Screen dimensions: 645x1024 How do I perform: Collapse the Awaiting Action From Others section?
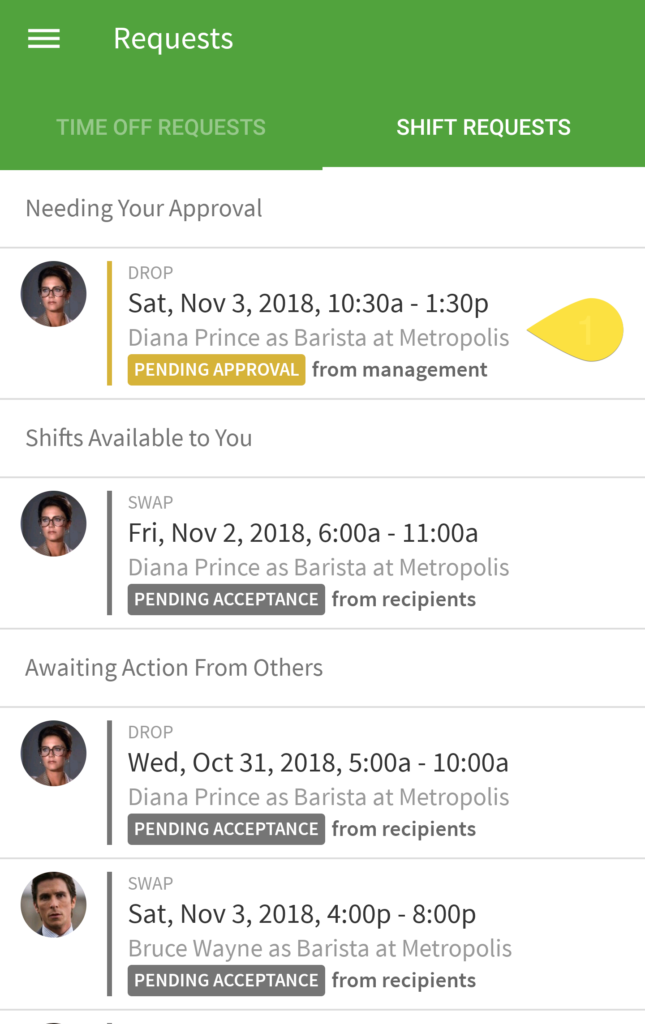pyautogui.click(x=172, y=668)
